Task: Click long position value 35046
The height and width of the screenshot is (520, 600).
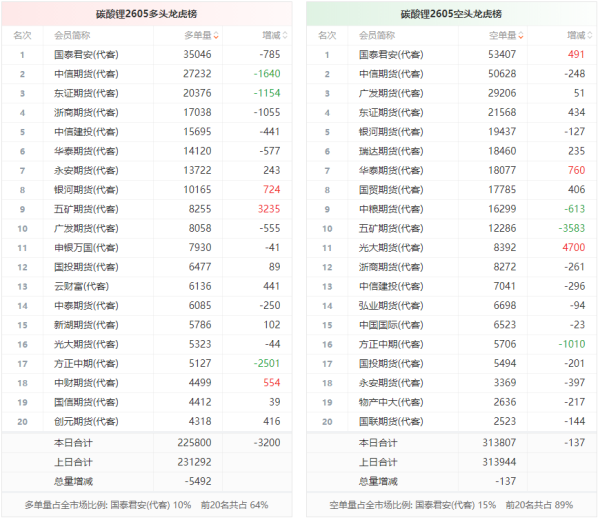Action: point(197,54)
